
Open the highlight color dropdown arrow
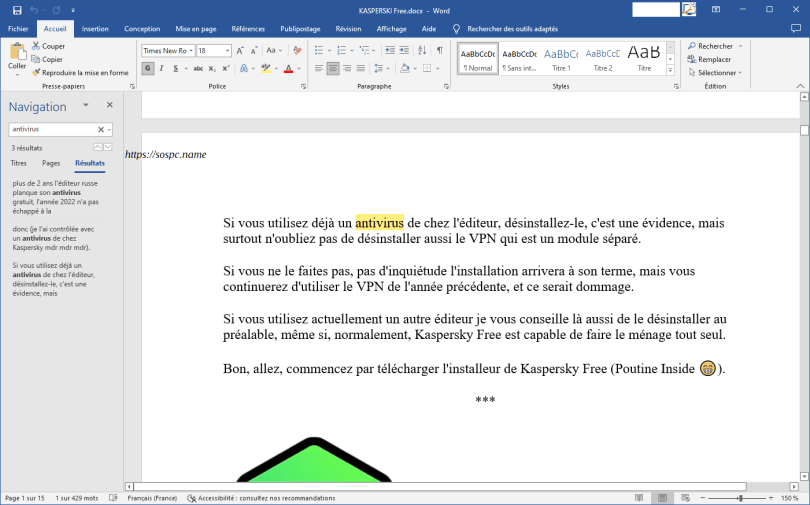coord(276,68)
